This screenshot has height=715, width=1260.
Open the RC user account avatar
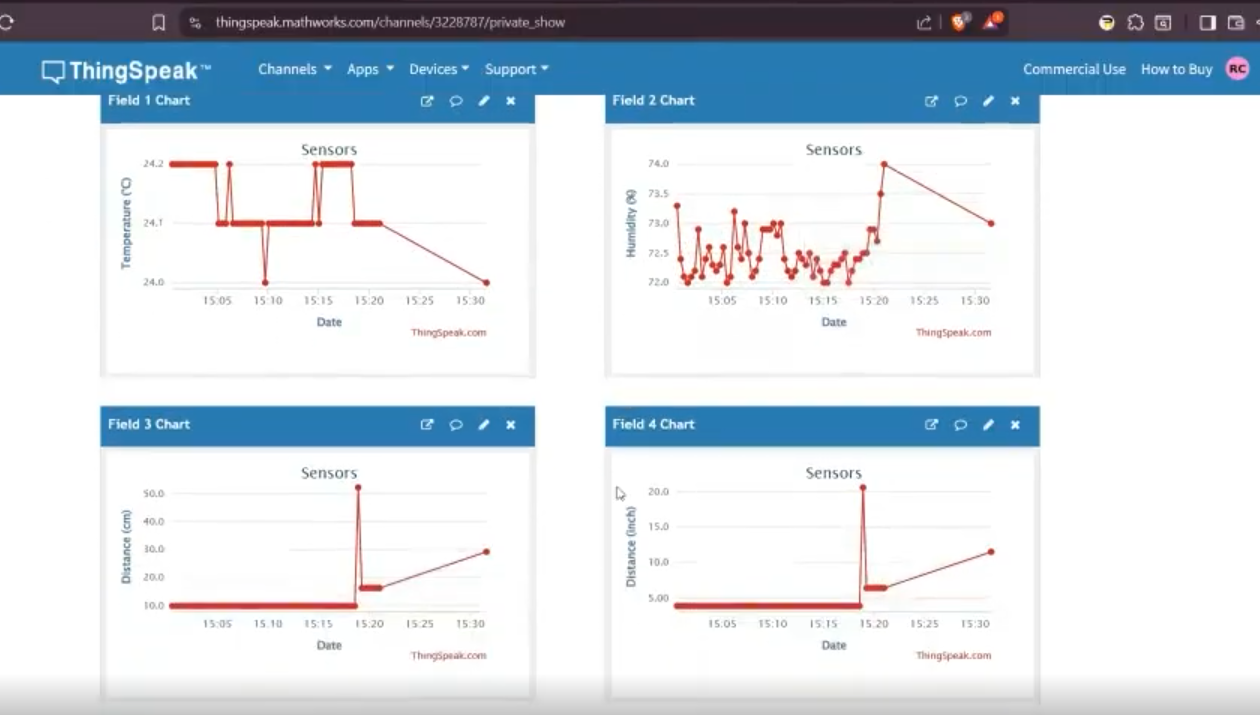[1237, 68]
